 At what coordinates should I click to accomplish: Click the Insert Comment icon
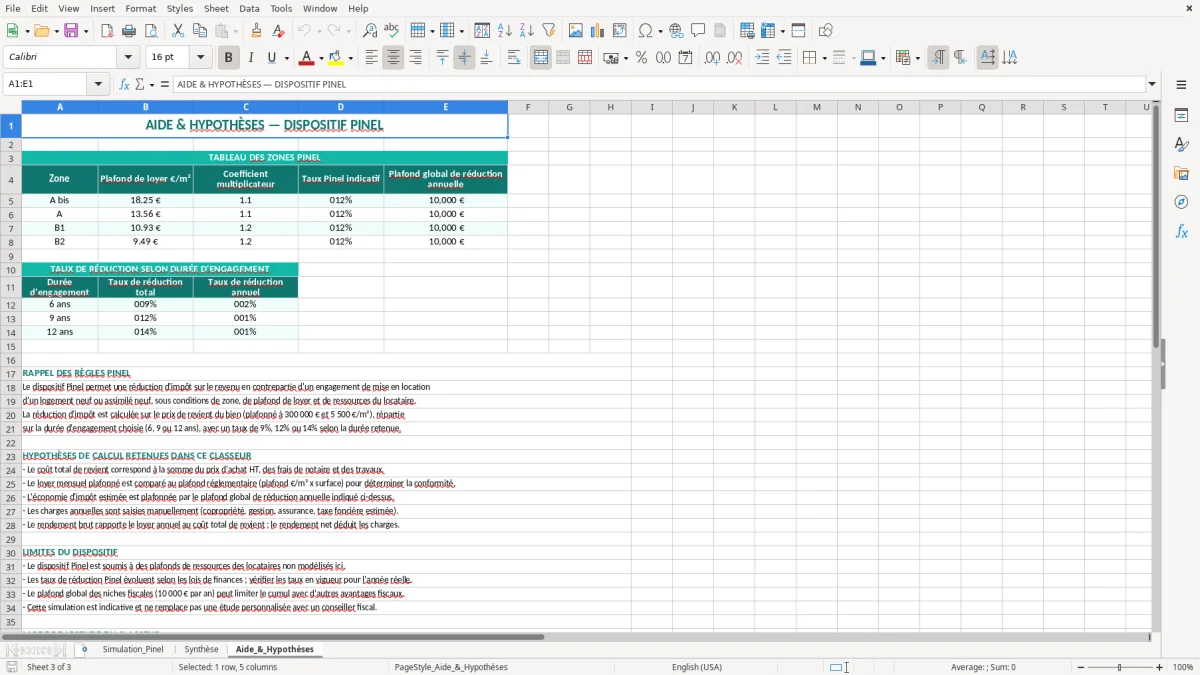click(x=698, y=31)
